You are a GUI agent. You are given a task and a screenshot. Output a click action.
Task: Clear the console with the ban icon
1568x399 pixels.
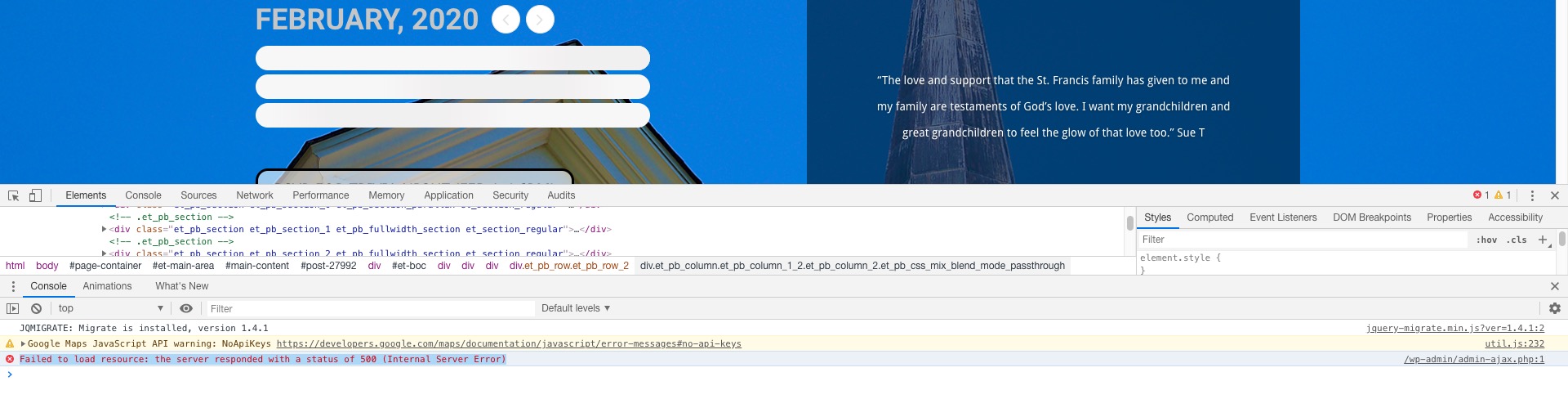point(36,308)
